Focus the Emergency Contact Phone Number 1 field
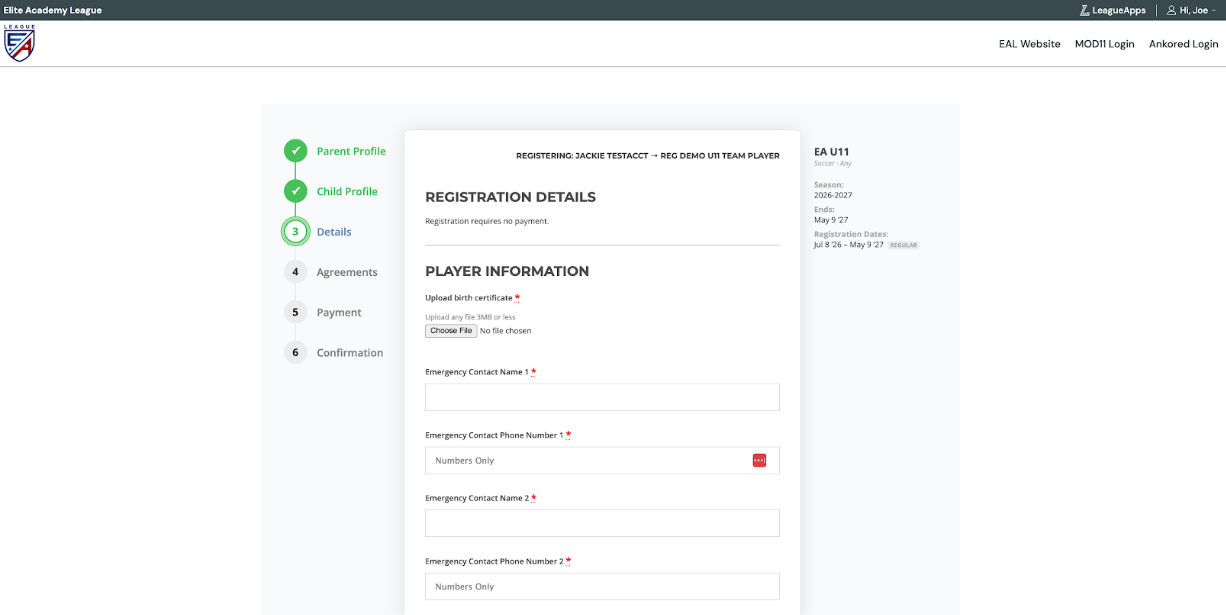 coord(602,460)
